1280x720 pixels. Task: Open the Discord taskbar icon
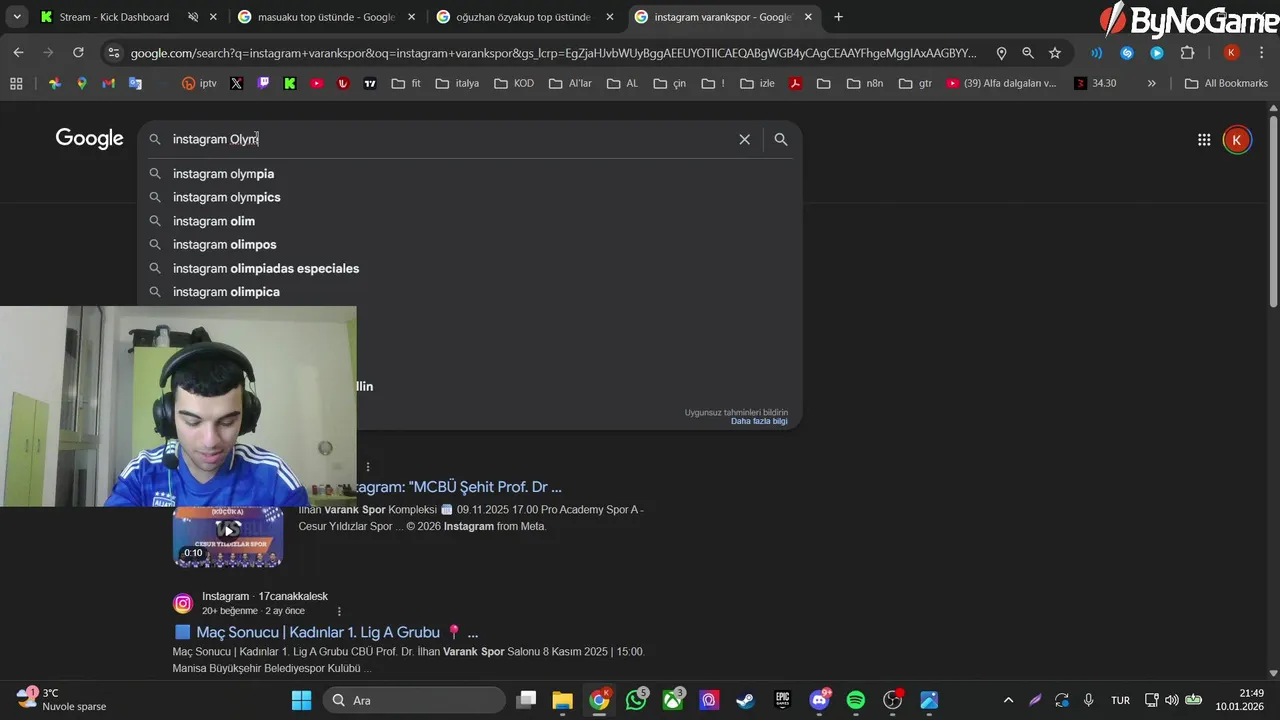(x=819, y=700)
